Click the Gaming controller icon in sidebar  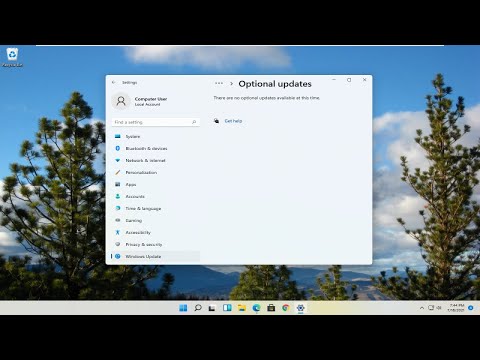[117, 220]
